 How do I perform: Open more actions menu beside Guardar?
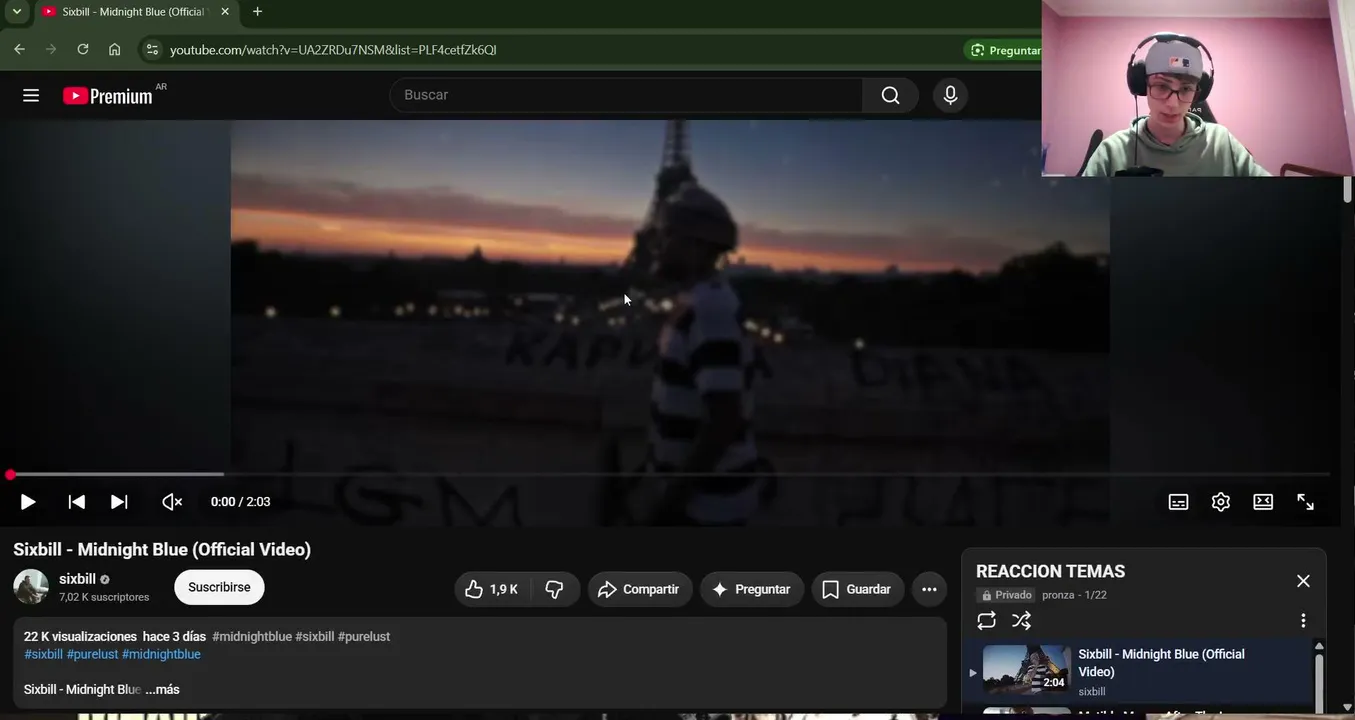(929, 589)
